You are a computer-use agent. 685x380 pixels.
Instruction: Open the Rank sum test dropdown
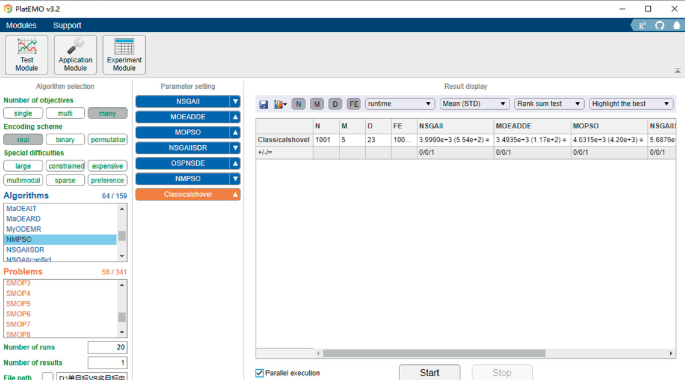point(549,104)
